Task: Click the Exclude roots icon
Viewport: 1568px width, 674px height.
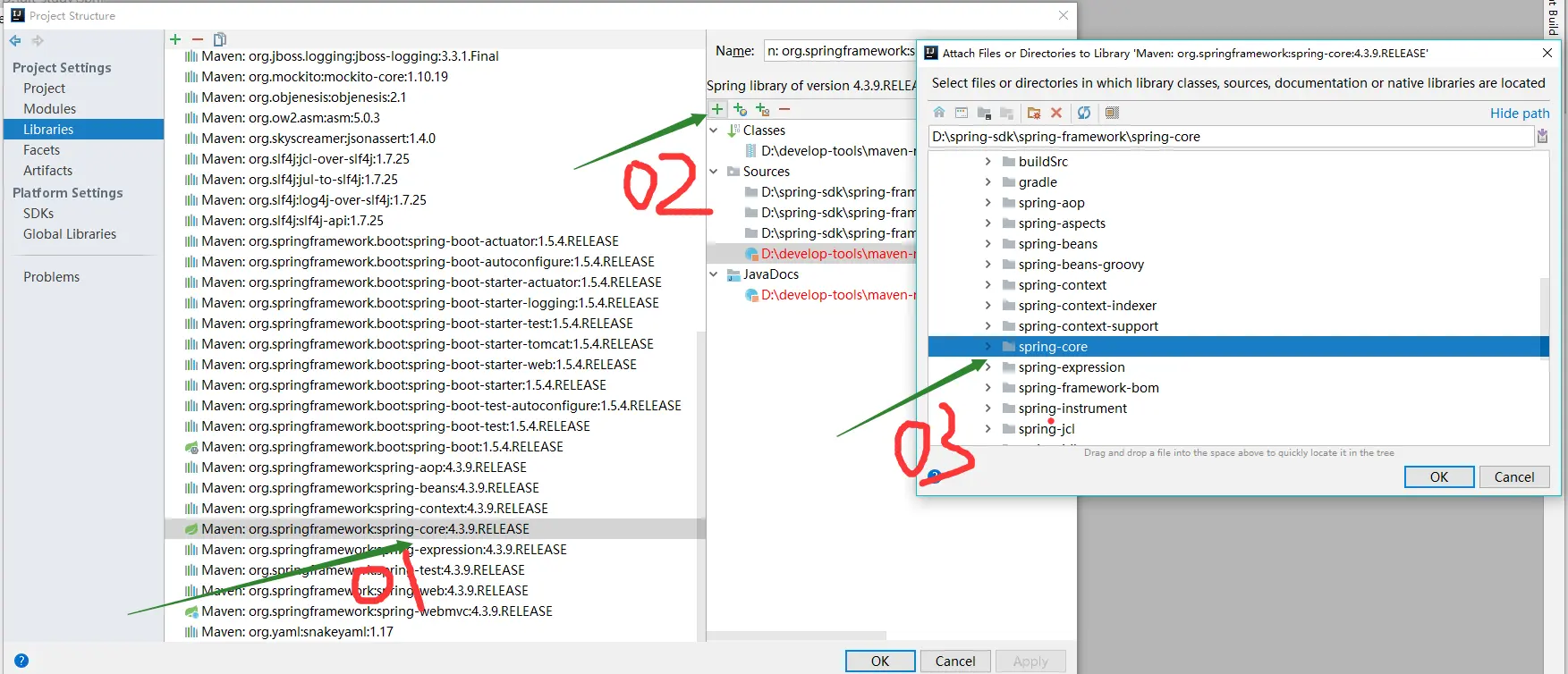Action: [762, 109]
